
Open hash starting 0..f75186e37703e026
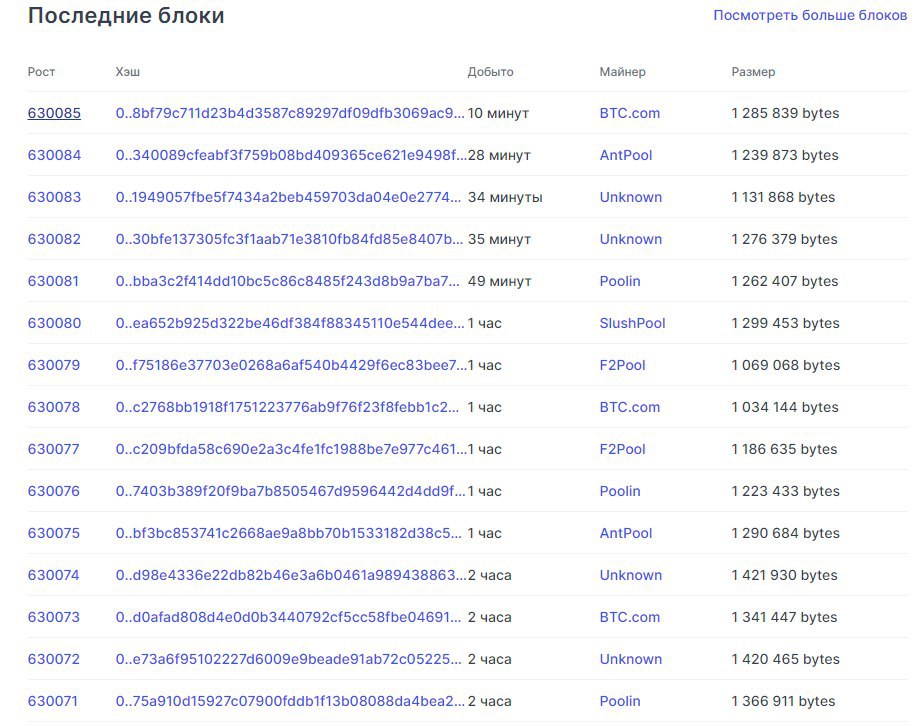pos(291,365)
